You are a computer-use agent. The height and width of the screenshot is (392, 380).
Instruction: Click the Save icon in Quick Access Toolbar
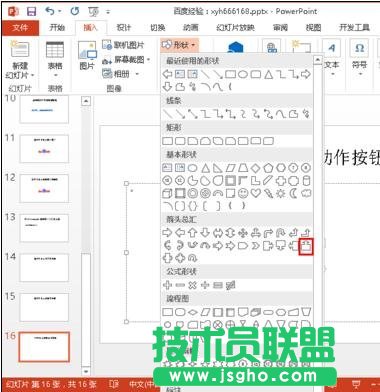[x=32, y=12]
